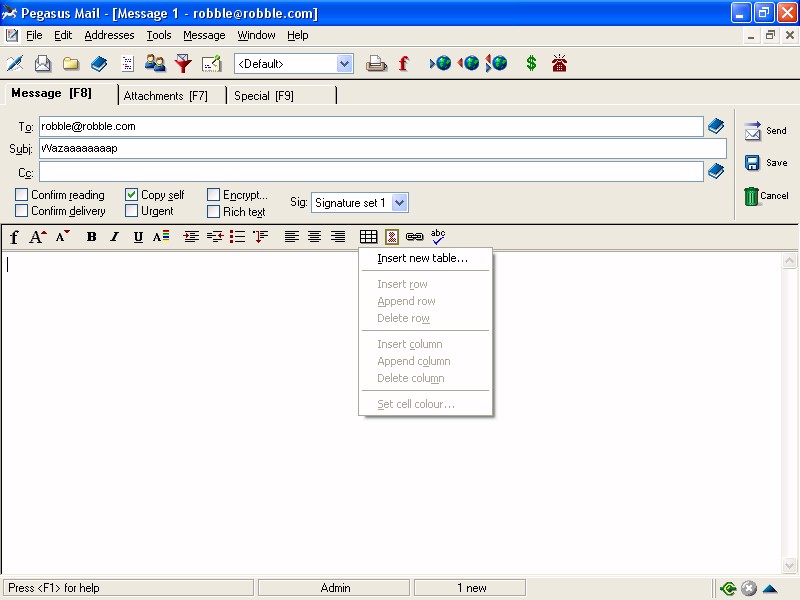Viewport: 800px width, 600px height.
Task: Toggle the bulleted list icon
Action: click(237, 237)
